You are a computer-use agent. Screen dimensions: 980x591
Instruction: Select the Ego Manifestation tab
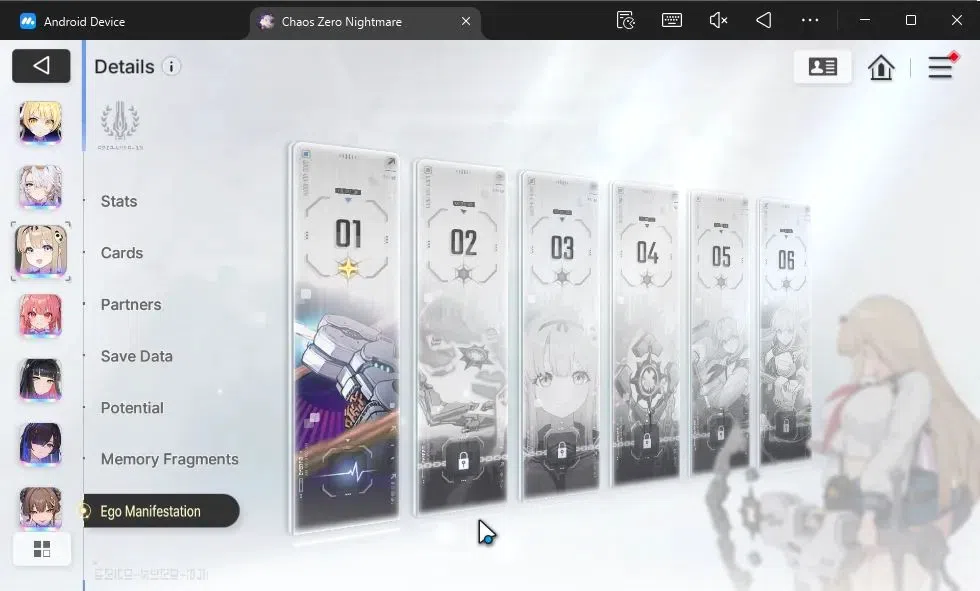point(161,511)
